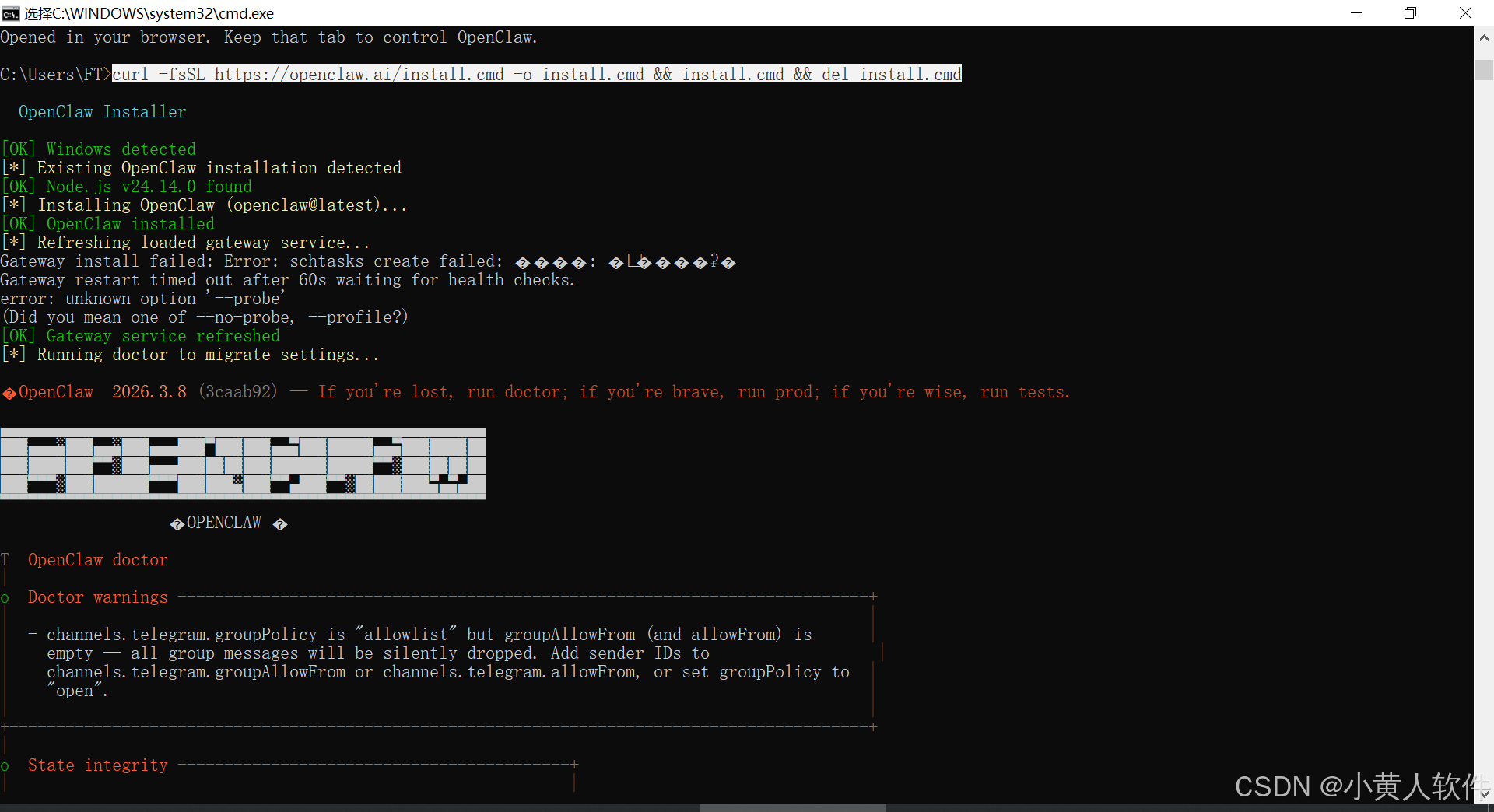Close the cmd.exe window
This screenshot has height=812, width=1494.
click(1465, 13)
